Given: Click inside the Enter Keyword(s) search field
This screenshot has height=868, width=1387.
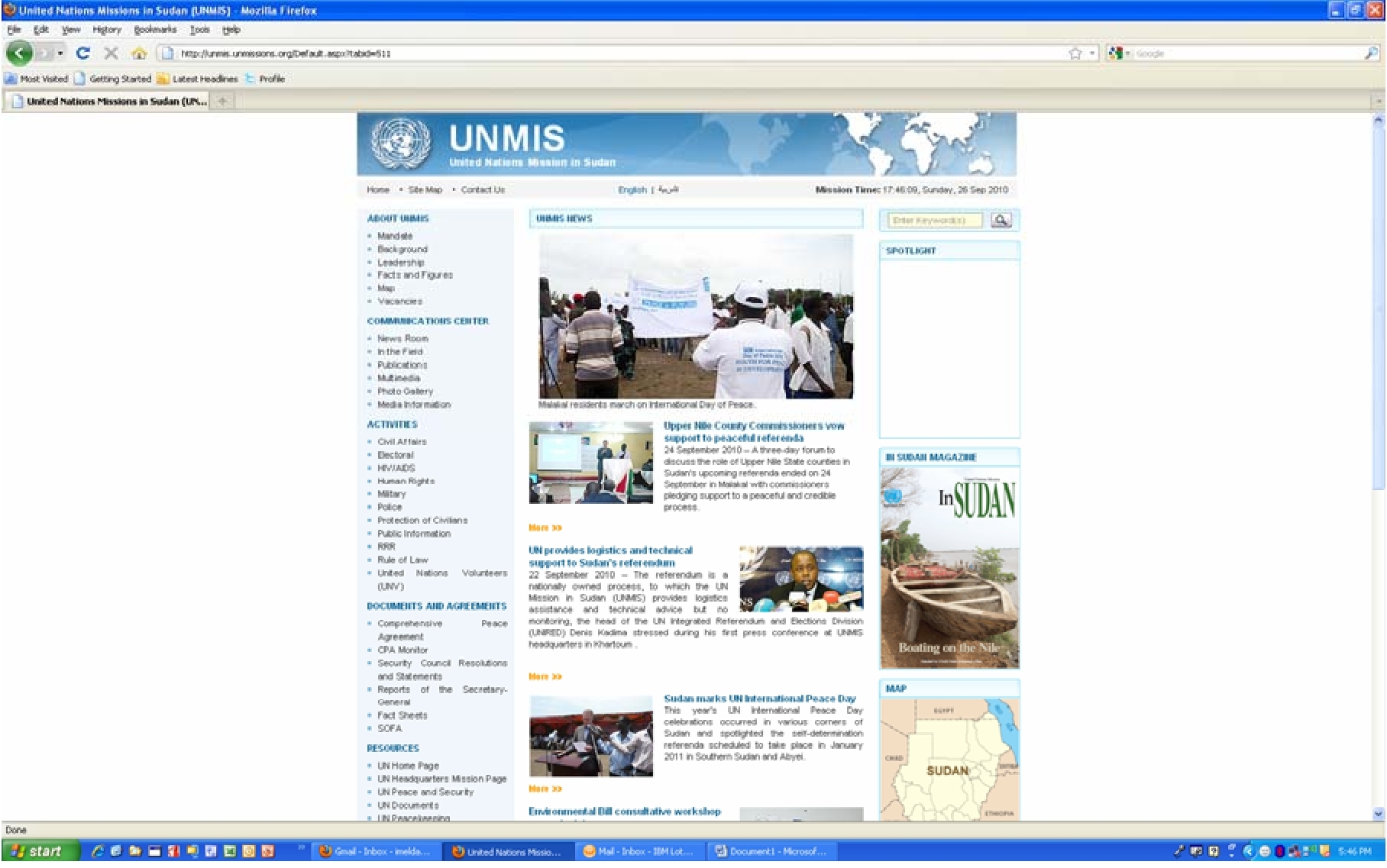Looking at the screenshot, I should pos(935,221).
